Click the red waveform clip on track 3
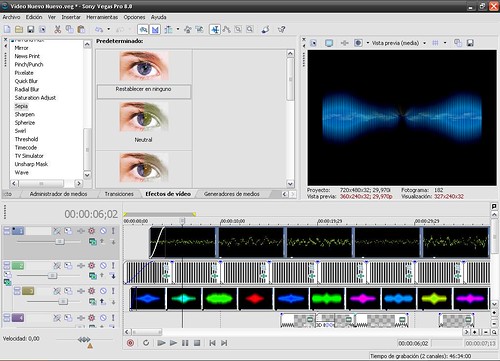 click(x=255, y=299)
